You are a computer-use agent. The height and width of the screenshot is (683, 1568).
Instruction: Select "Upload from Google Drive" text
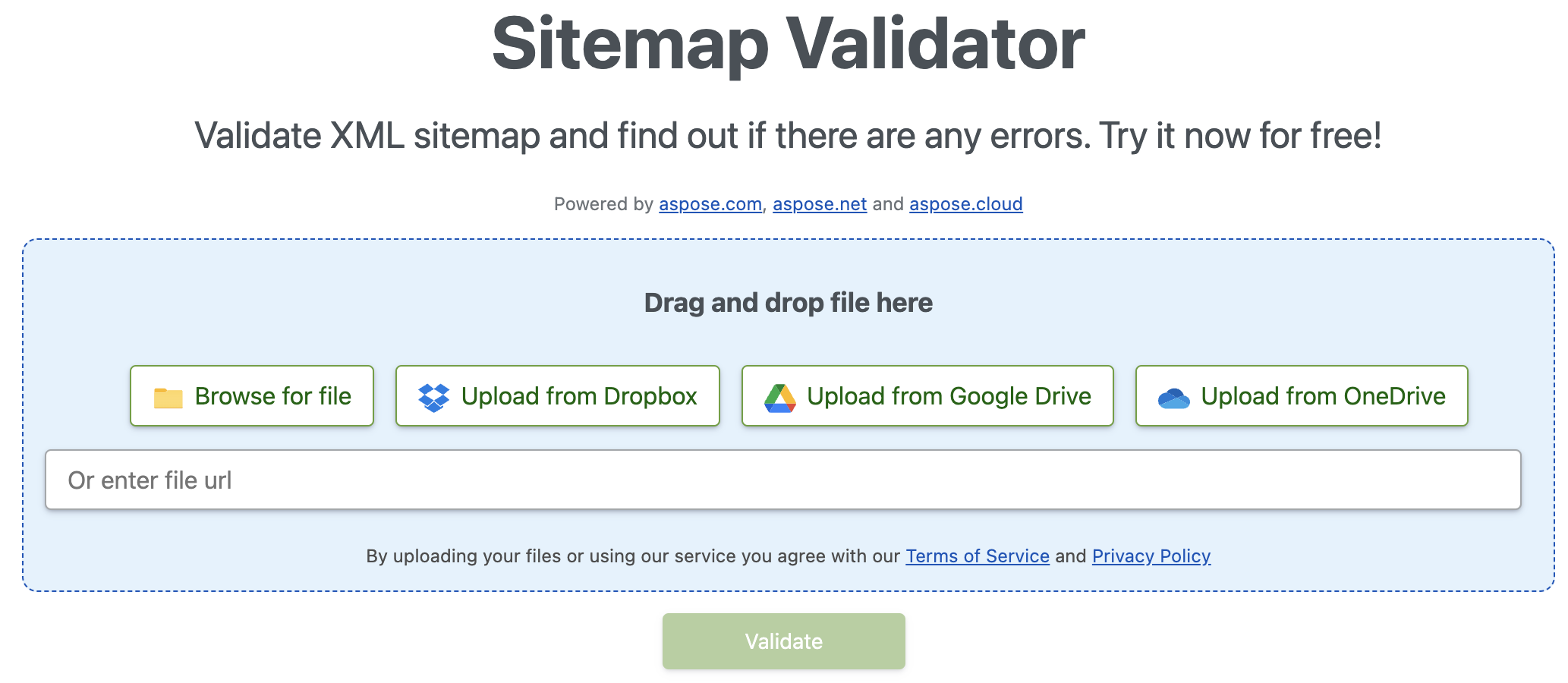coord(949,396)
